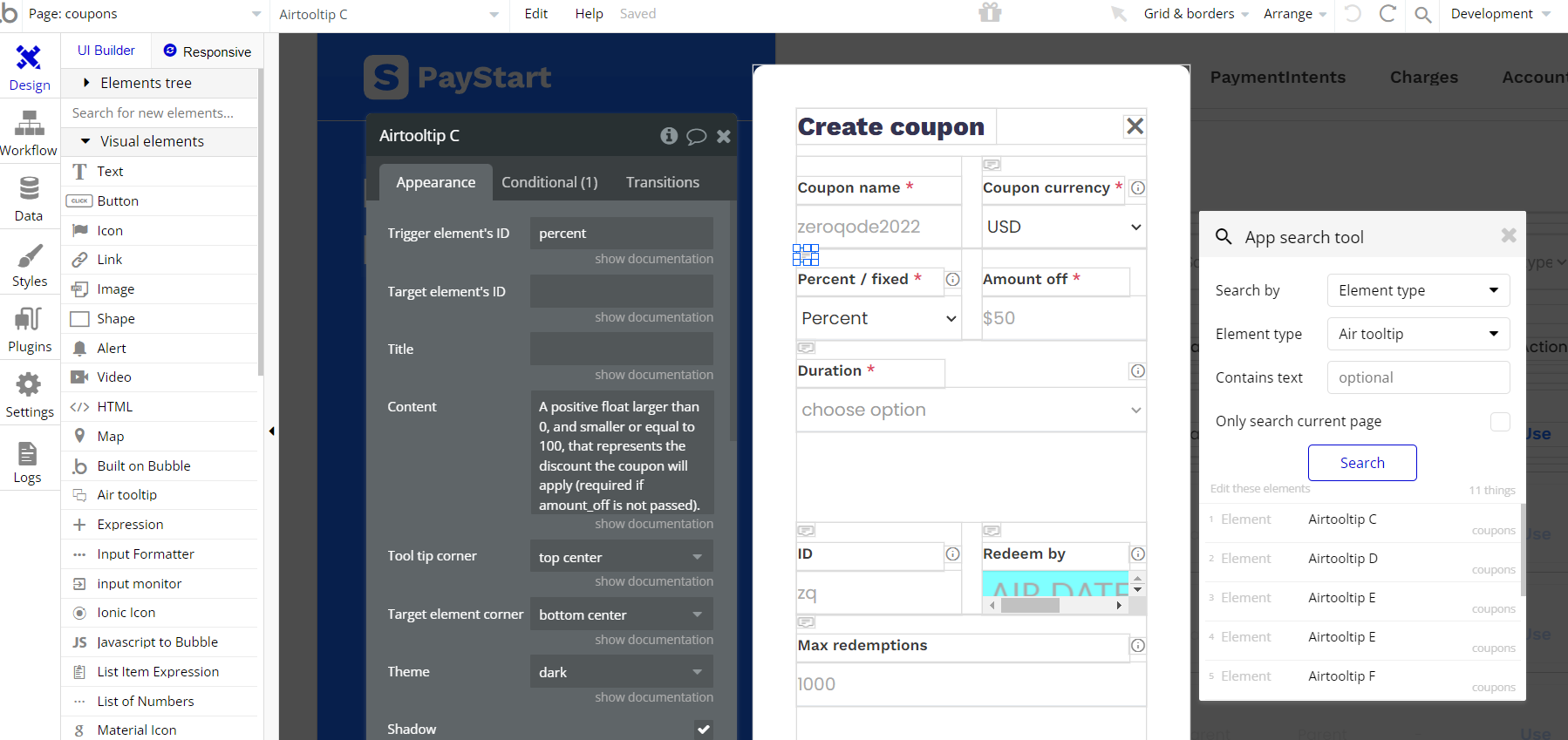Open the Logs section icon
The height and width of the screenshot is (740, 1568).
[27, 462]
